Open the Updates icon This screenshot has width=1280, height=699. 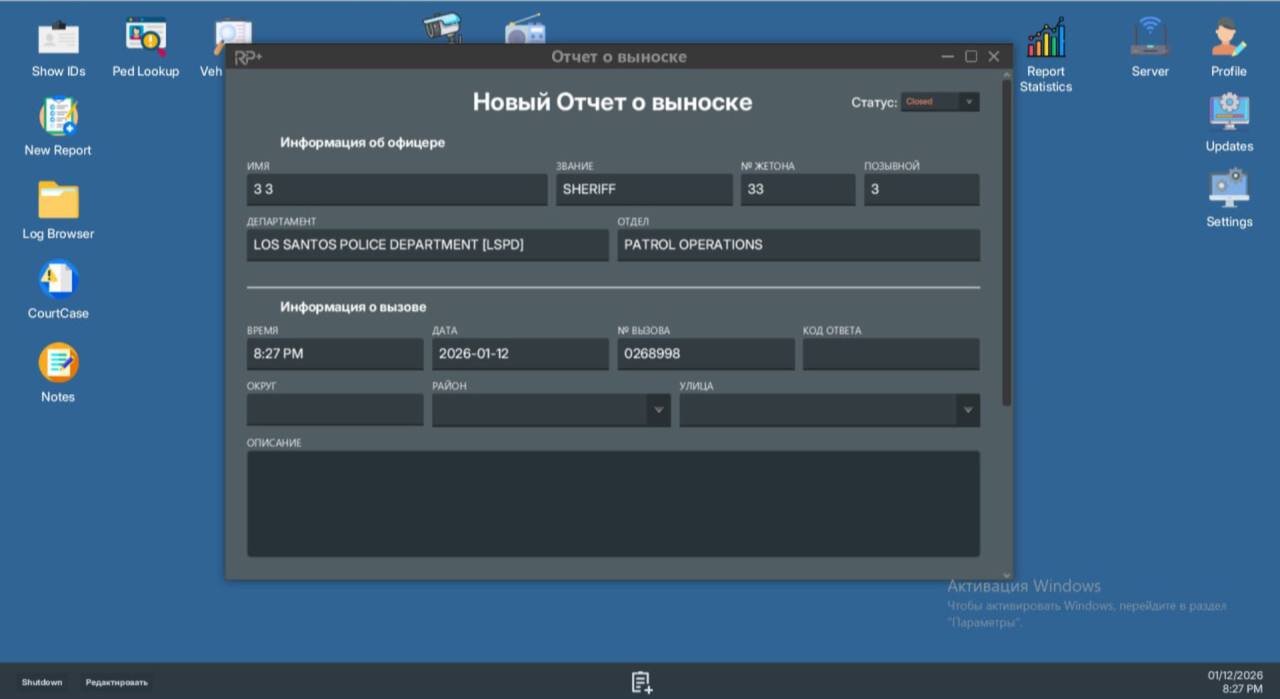1229,114
